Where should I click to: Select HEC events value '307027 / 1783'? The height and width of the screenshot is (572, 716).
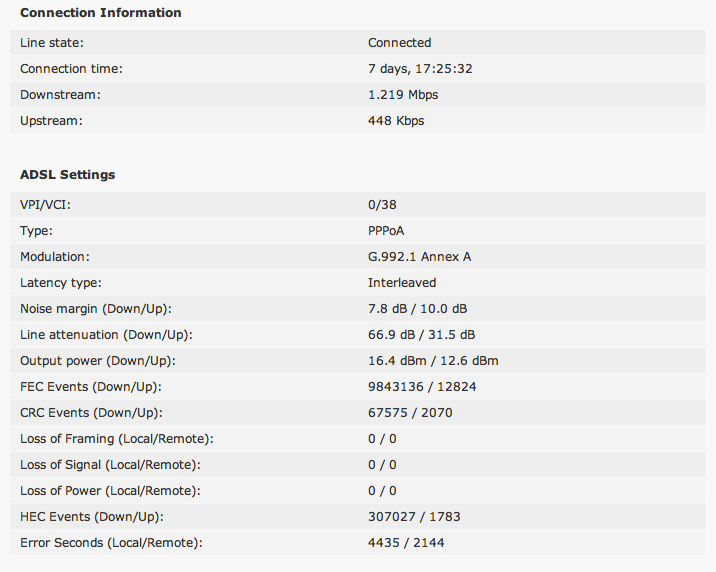tap(414, 517)
